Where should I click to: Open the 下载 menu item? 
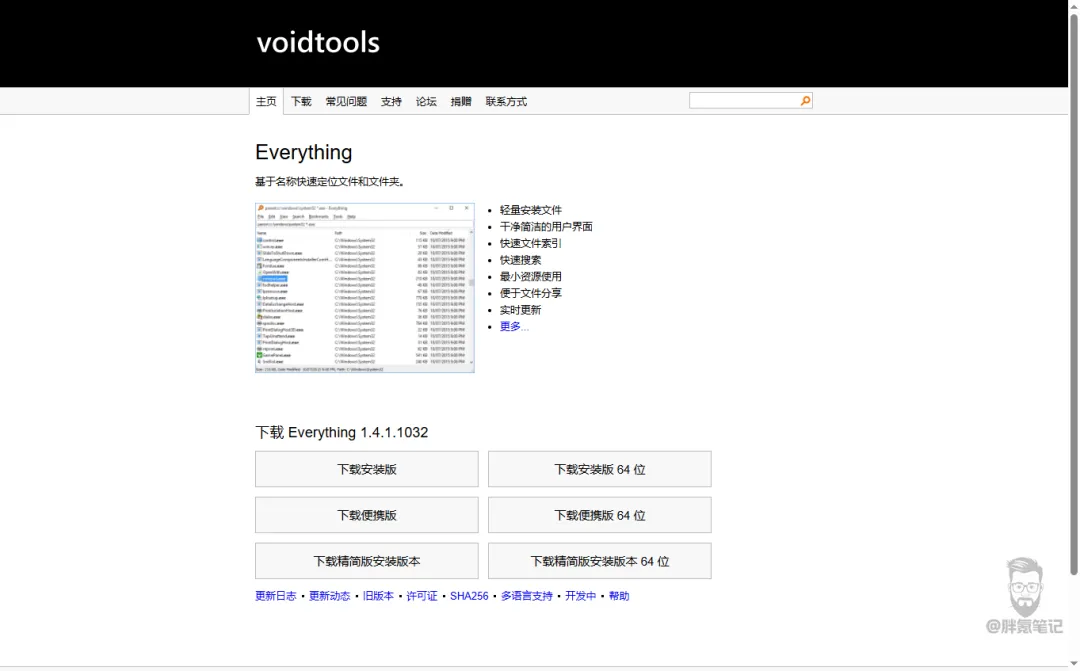(x=301, y=101)
